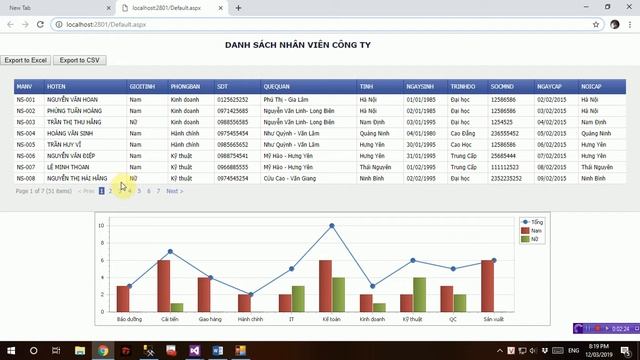Select the localhost:2801/Default.aspx tab
The height and width of the screenshot is (360, 640).
coord(171,8)
